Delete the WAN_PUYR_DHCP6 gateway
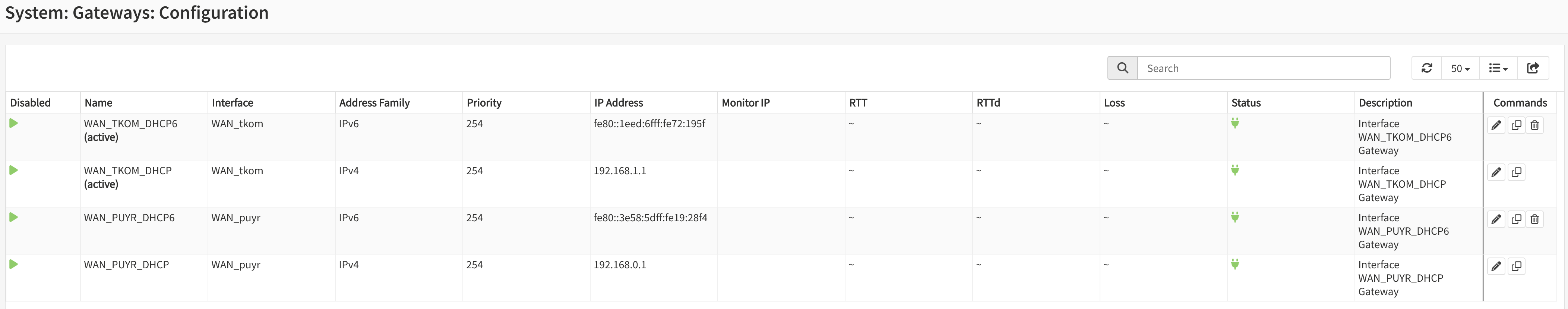 [1534, 219]
